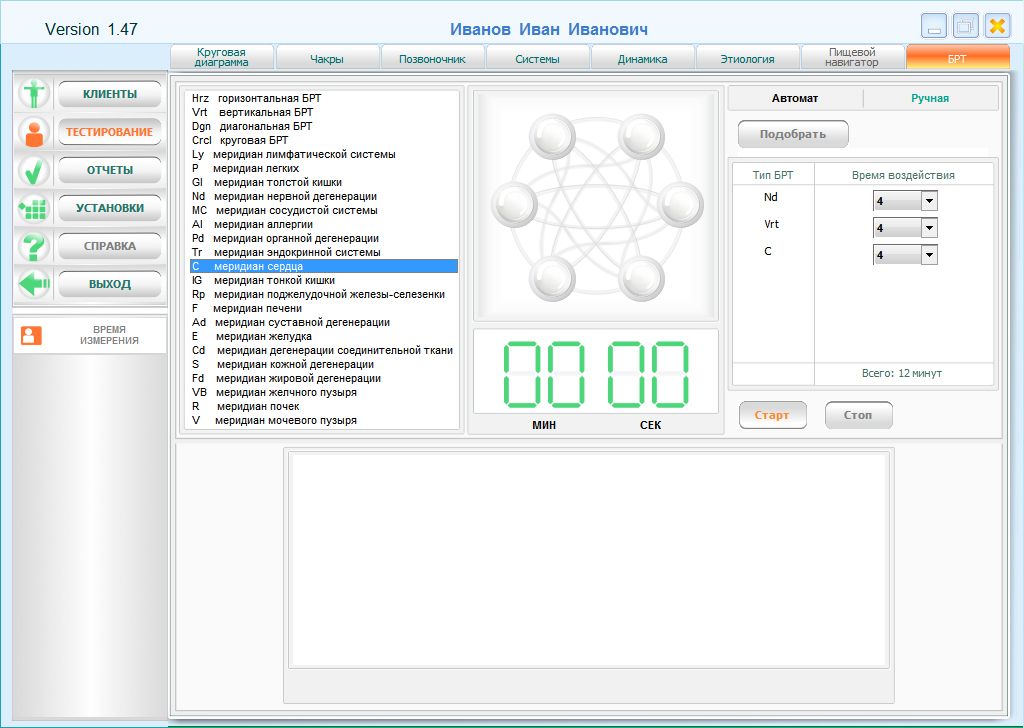This screenshot has width=1024, height=728.
Task: Click the green arrow icon beside ВЫХОД
Action: [x=35, y=284]
